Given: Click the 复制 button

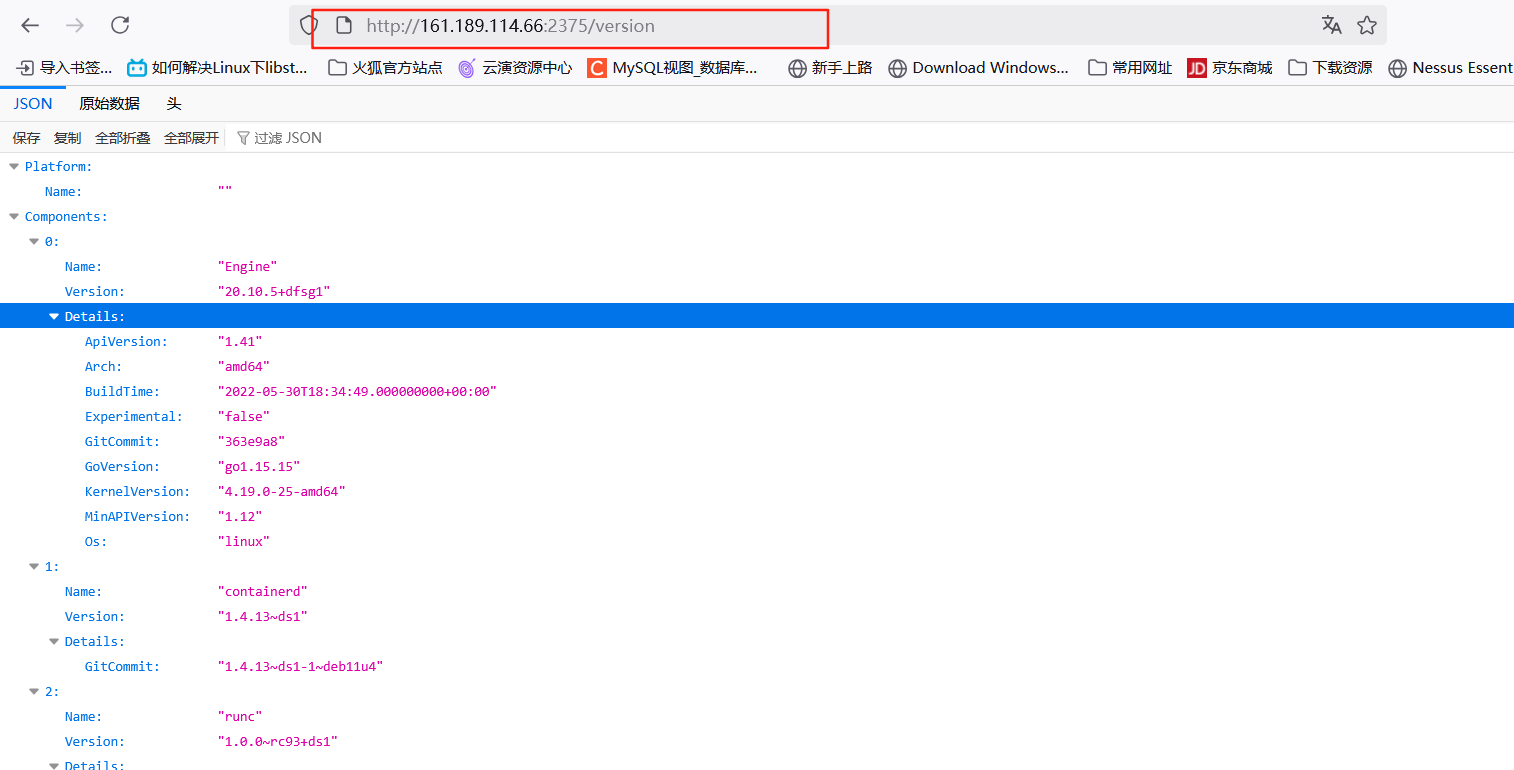Looking at the screenshot, I should tap(68, 138).
